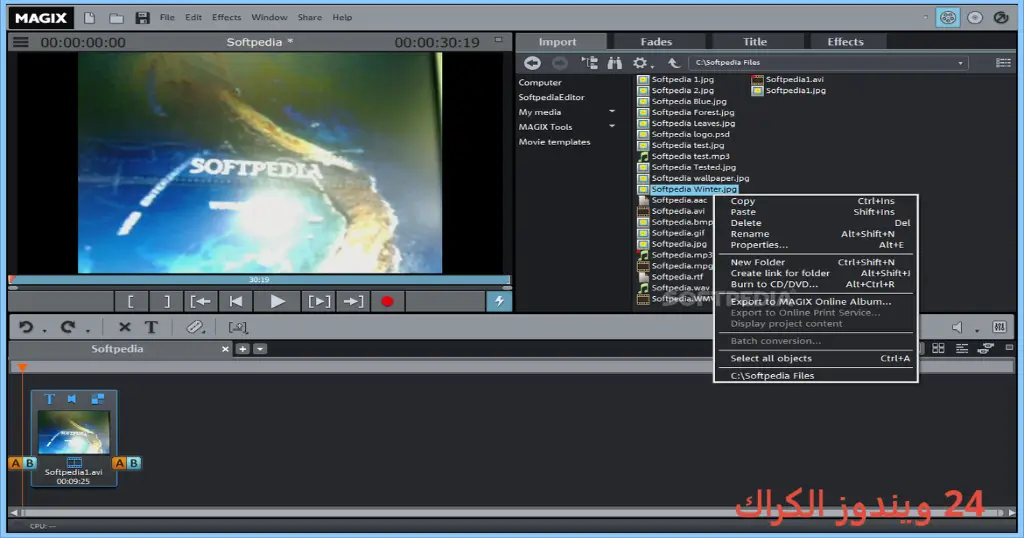Click the Open project folder icon
The height and width of the screenshot is (538, 1024).
tap(116, 18)
